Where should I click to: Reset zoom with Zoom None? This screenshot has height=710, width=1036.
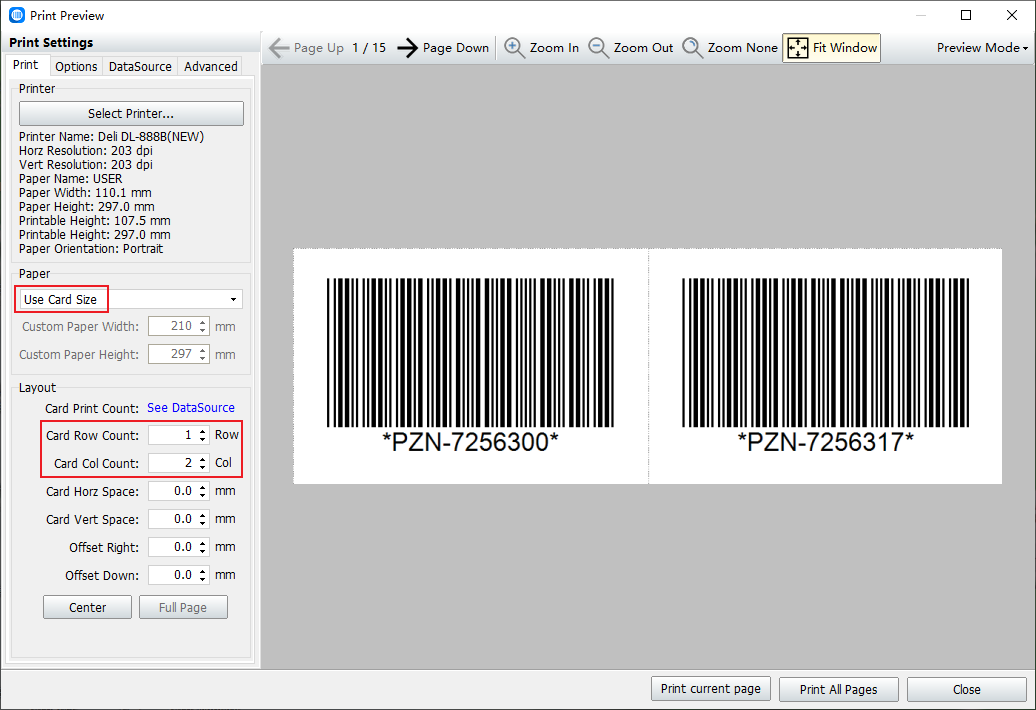click(729, 48)
